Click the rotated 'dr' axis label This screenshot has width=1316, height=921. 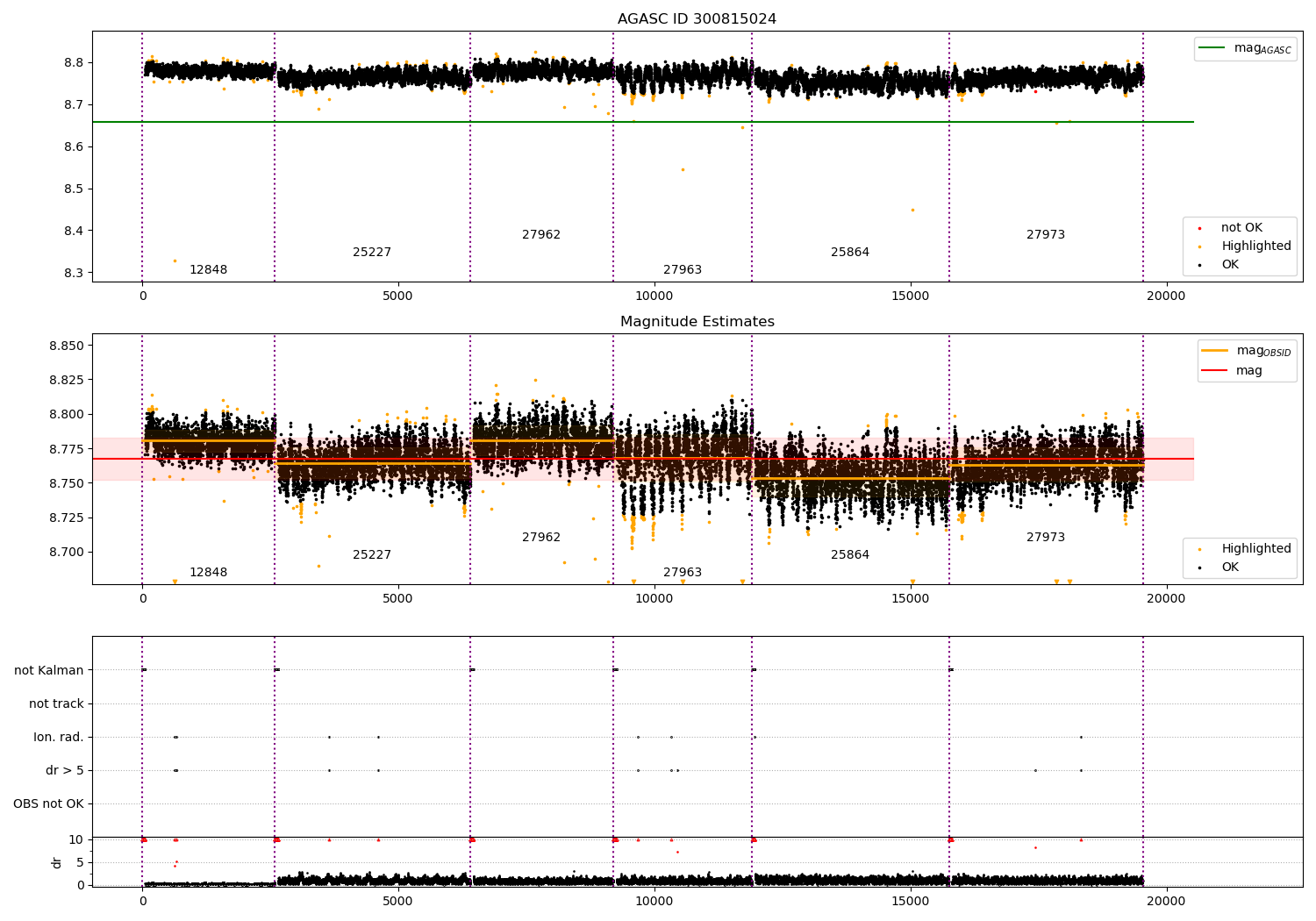click(x=57, y=862)
